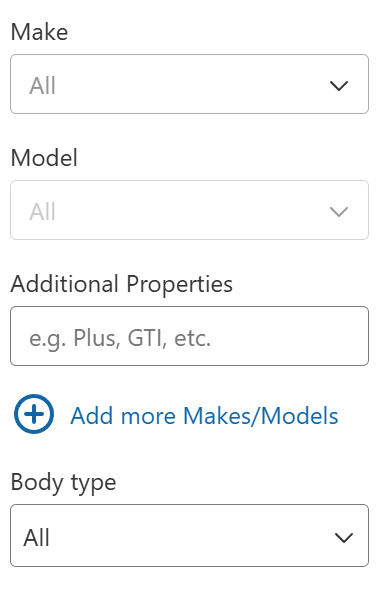Select the 'All' value in Body type
387x599 pixels.
click(37, 538)
